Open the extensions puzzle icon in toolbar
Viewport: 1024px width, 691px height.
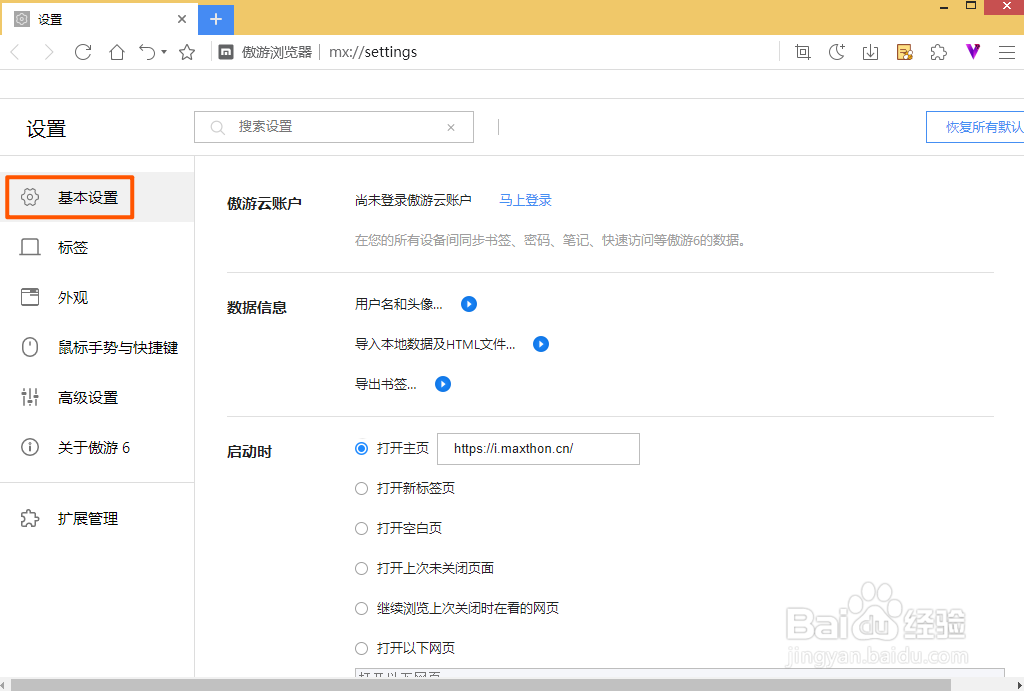(x=938, y=52)
